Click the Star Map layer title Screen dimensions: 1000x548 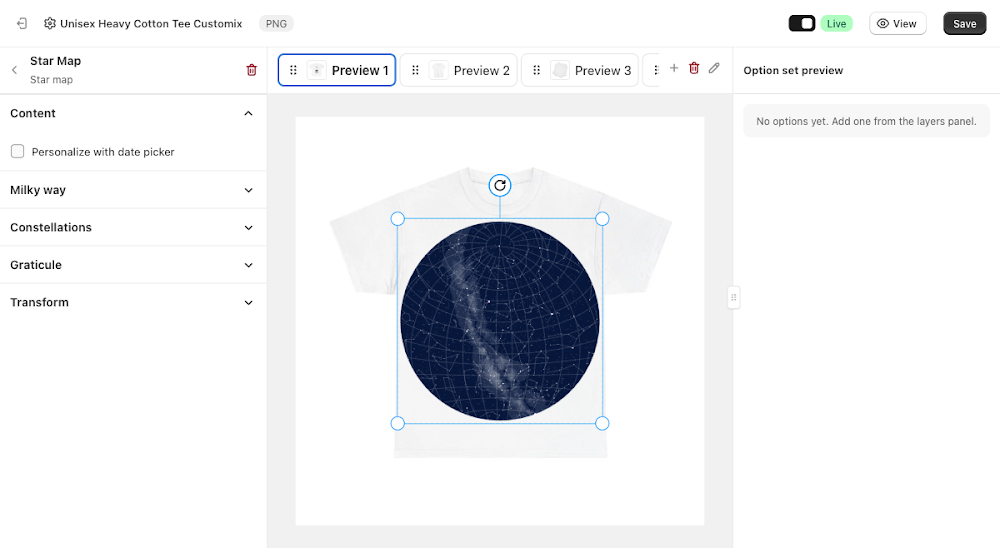tap(55, 61)
